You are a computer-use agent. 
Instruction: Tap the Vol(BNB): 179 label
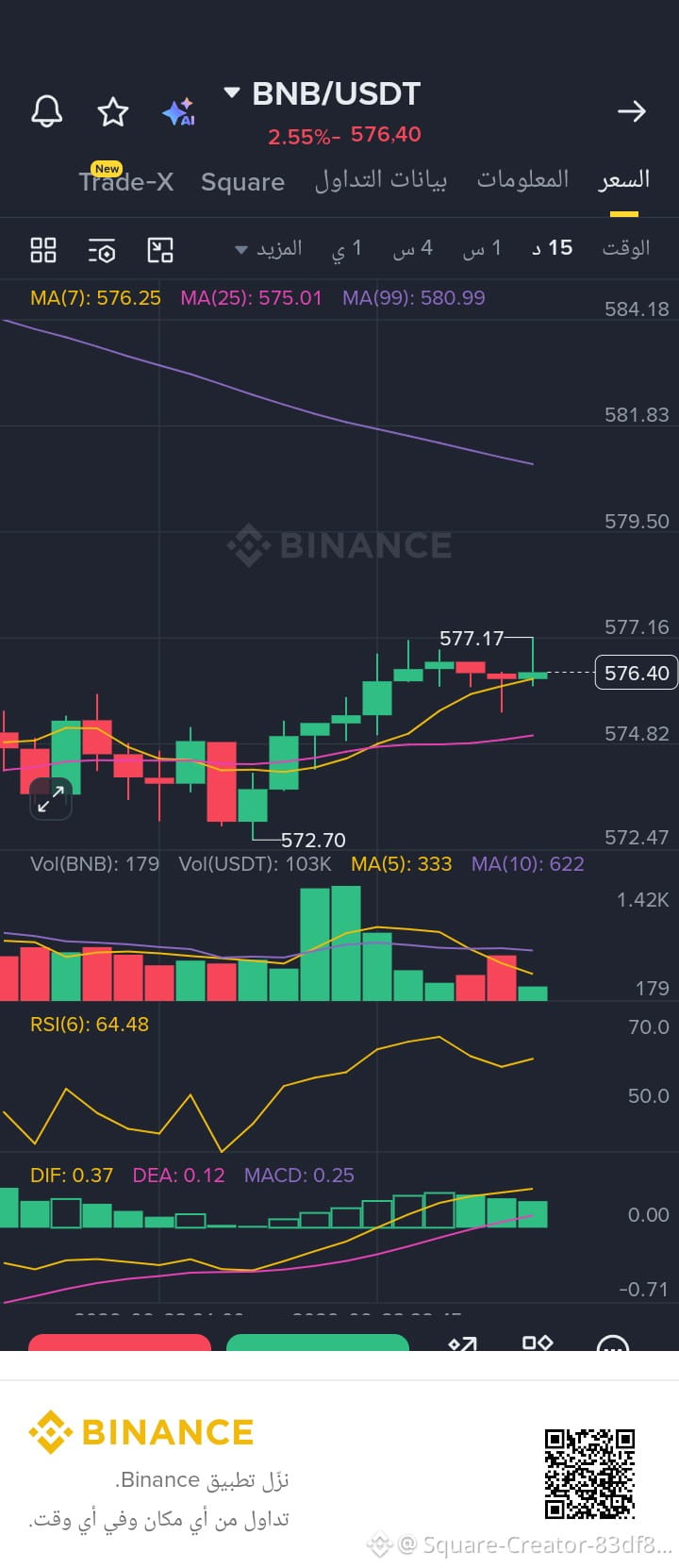click(x=94, y=863)
